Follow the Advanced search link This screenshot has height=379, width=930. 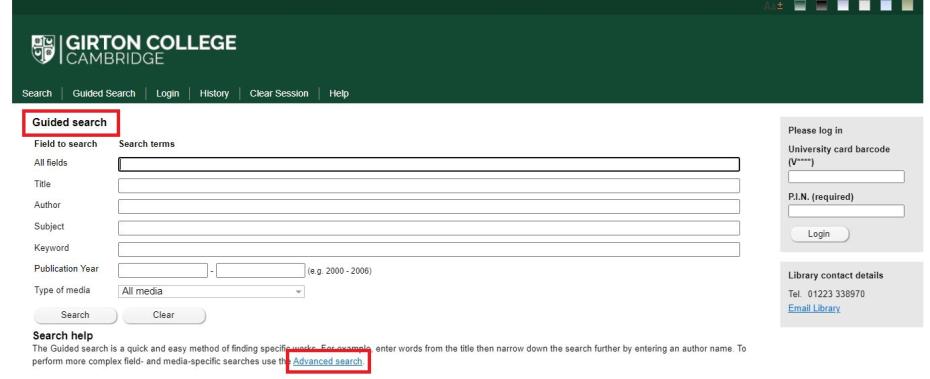(327, 361)
